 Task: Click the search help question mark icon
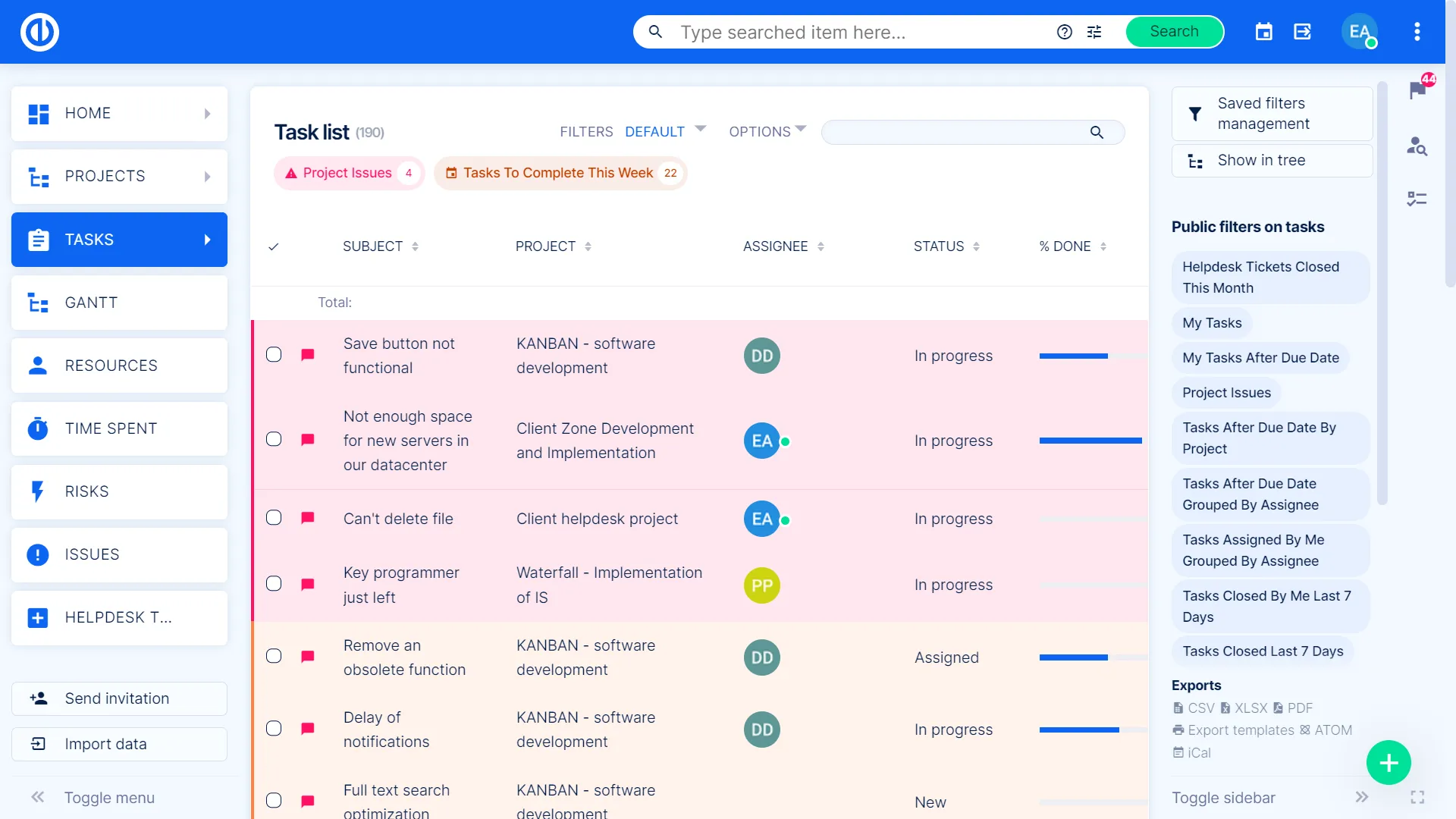click(x=1065, y=32)
